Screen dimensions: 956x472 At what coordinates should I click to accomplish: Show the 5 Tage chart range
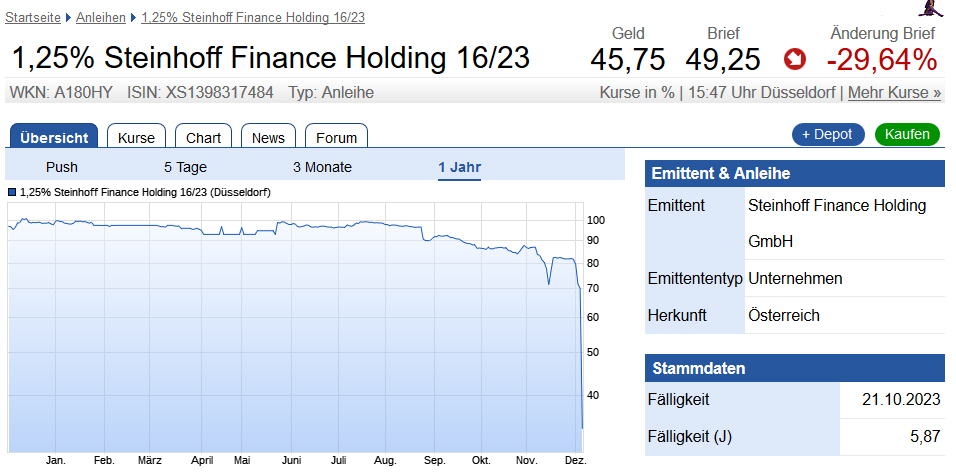[185, 167]
